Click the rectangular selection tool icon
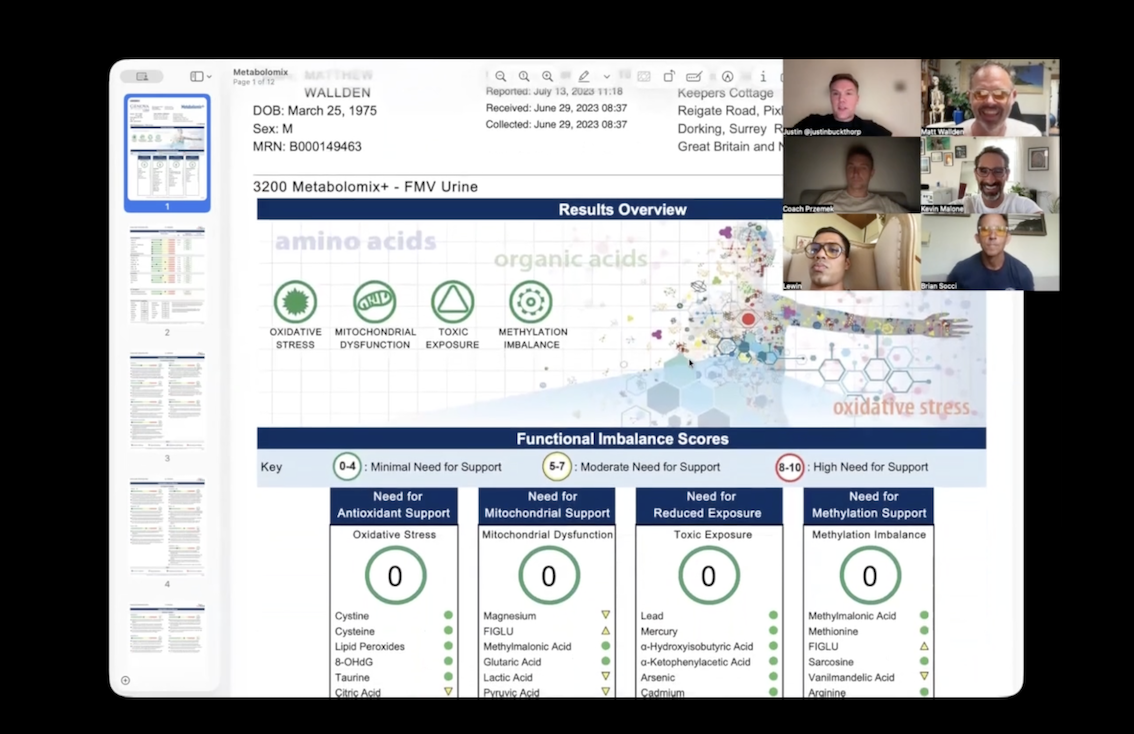1134x734 pixels. coord(644,76)
